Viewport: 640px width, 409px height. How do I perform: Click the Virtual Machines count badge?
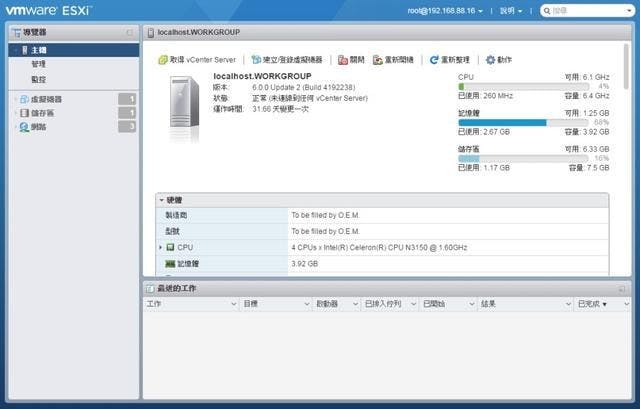point(127,99)
